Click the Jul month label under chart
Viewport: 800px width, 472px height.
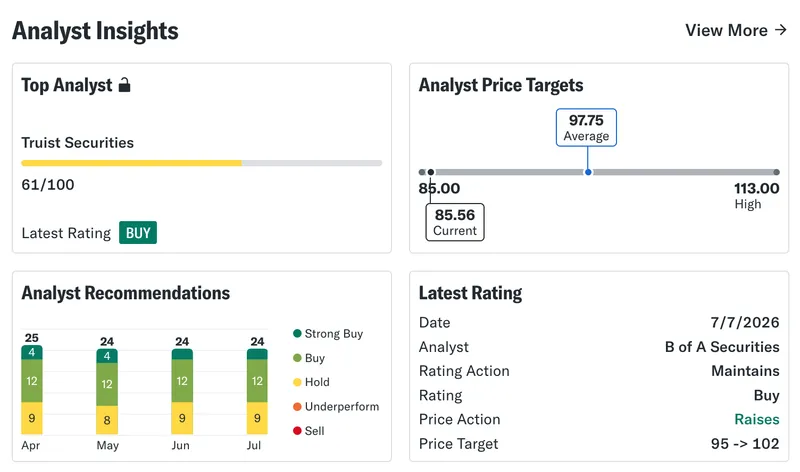point(254,445)
